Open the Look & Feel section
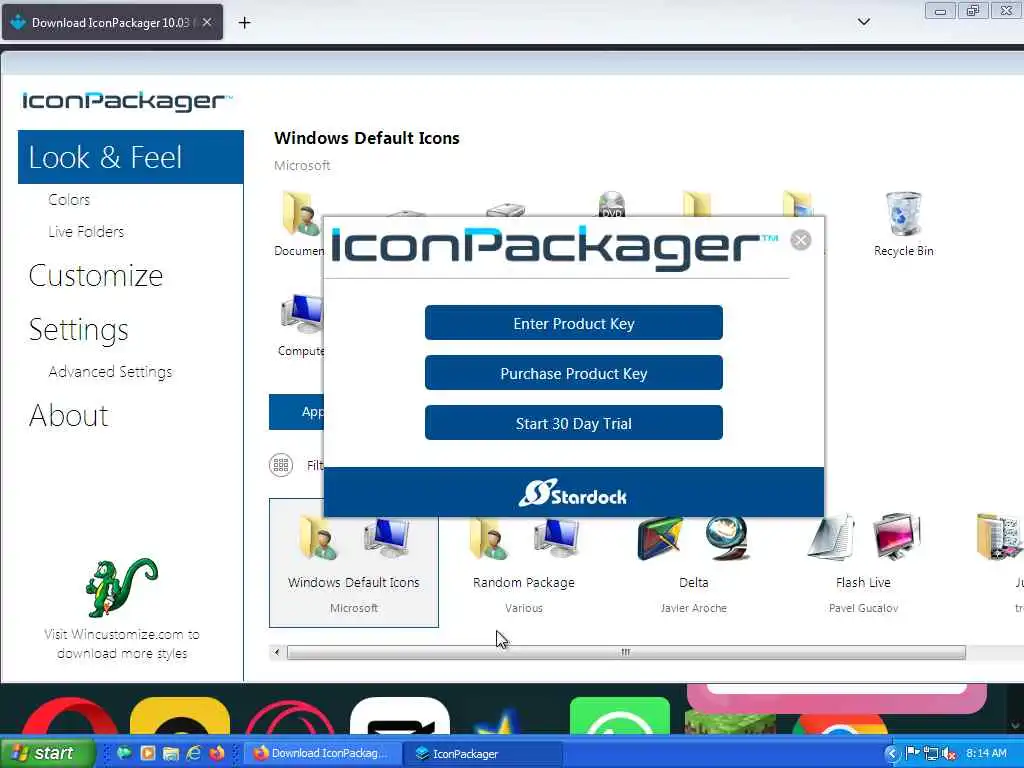The width and height of the screenshot is (1024, 768). point(131,157)
